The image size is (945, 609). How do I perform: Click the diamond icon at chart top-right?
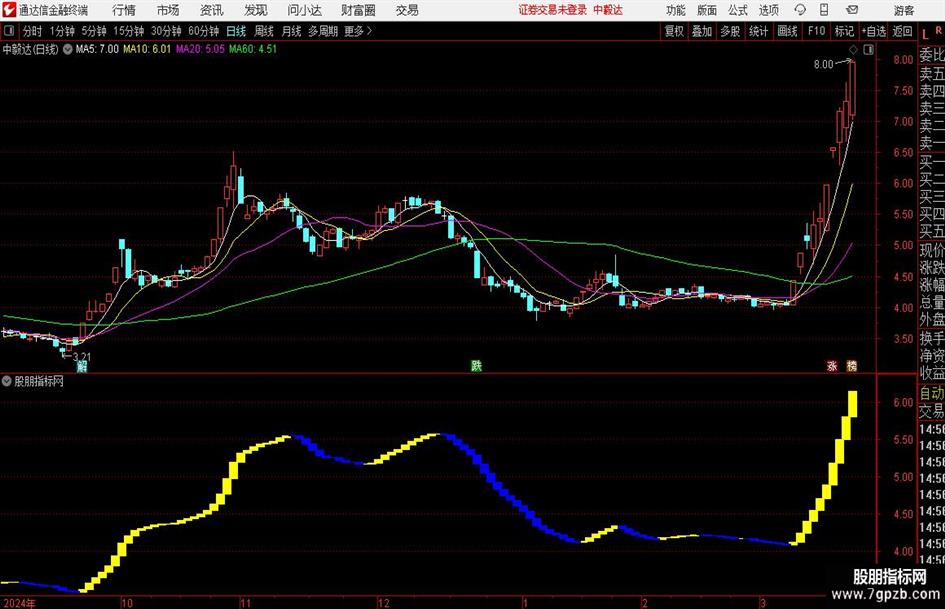(x=853, y=50)
